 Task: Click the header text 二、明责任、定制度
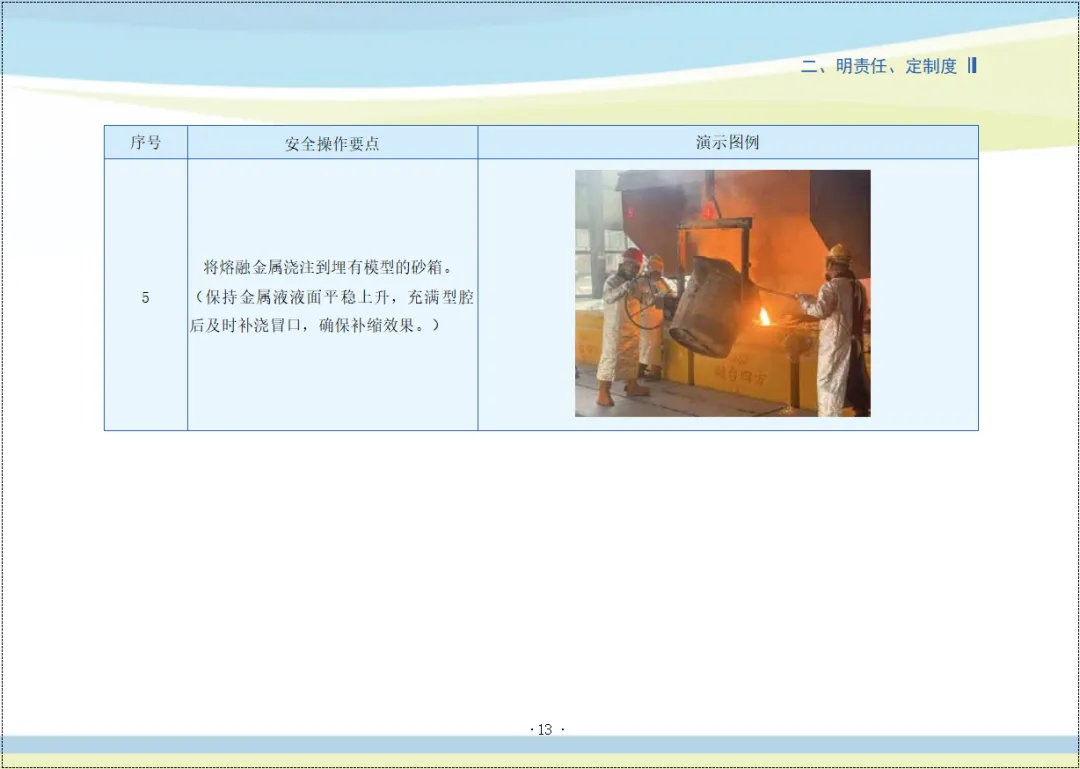(880, 66)
